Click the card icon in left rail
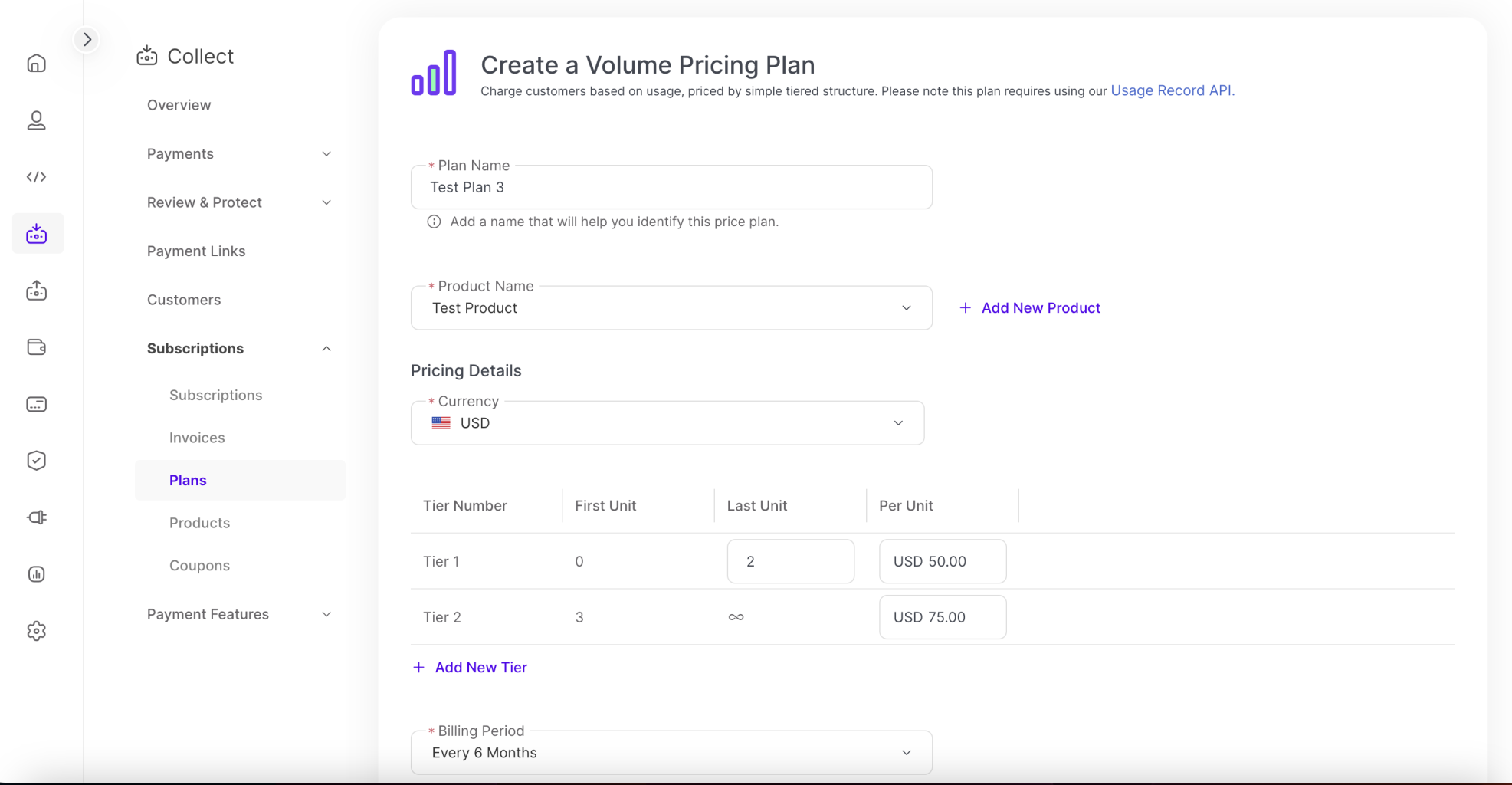The height and width of the screenshot is (785, 1512). click(x=36, y=404)
